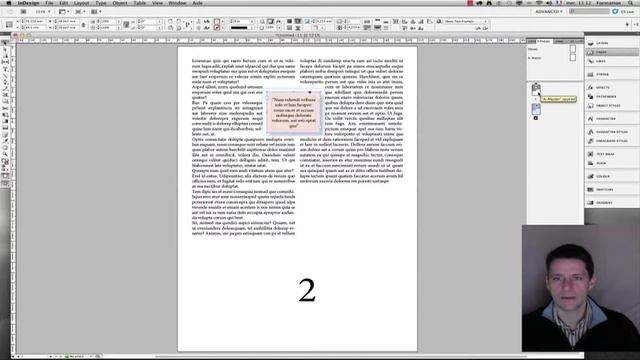640x360 pixels.
Task: Click the Formation user name in menu bar
Action: point(608,3)
